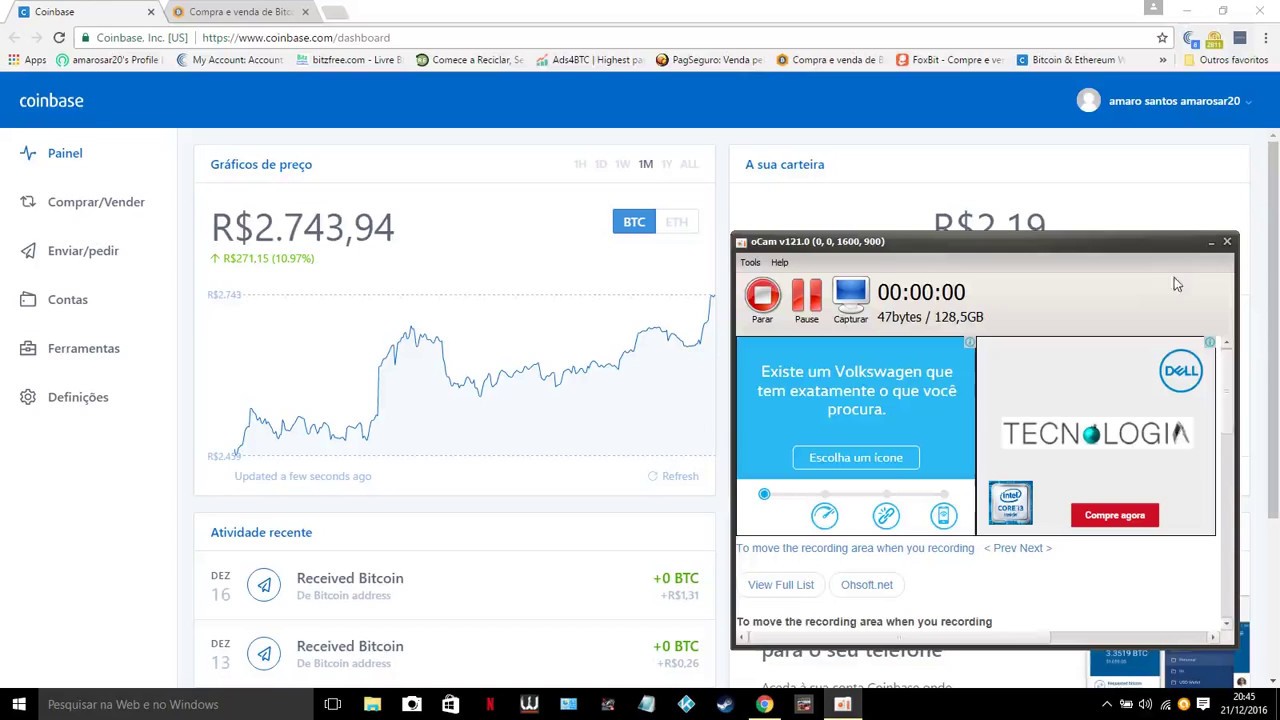Image resolution: width=1280 pixels, height=720 pixels.
Task: Open the notification center icon
Action: pyautogui.click(x=1203, y=704)
